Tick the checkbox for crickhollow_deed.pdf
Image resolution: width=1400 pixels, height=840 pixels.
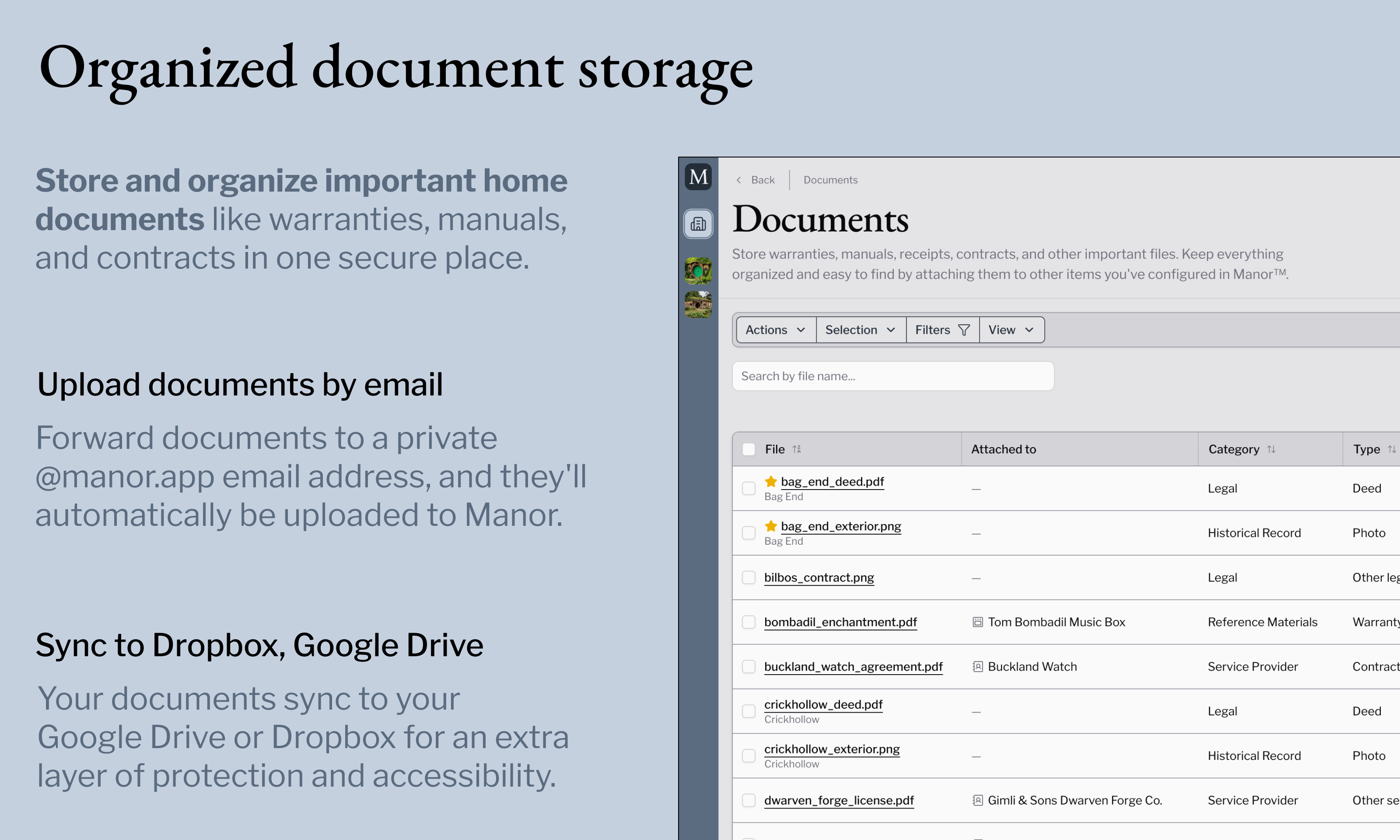[748, 711]
